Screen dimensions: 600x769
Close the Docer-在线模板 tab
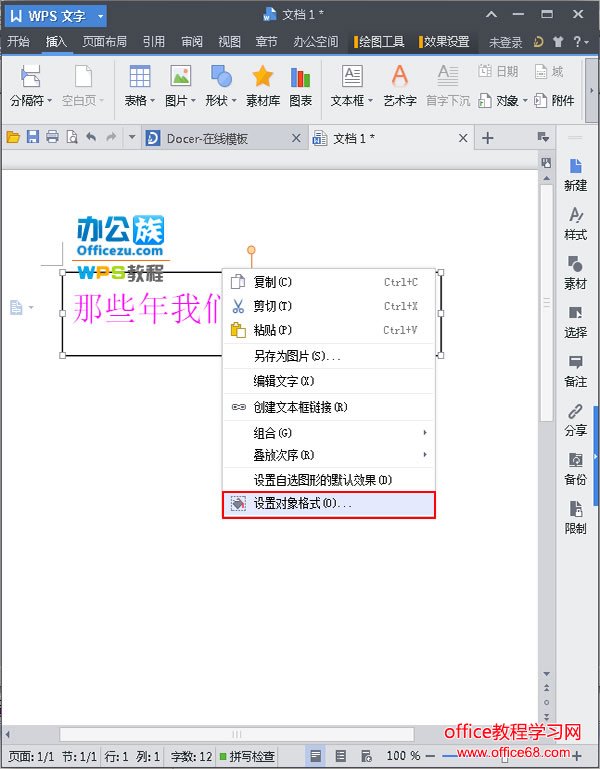[x=296, y=138]
